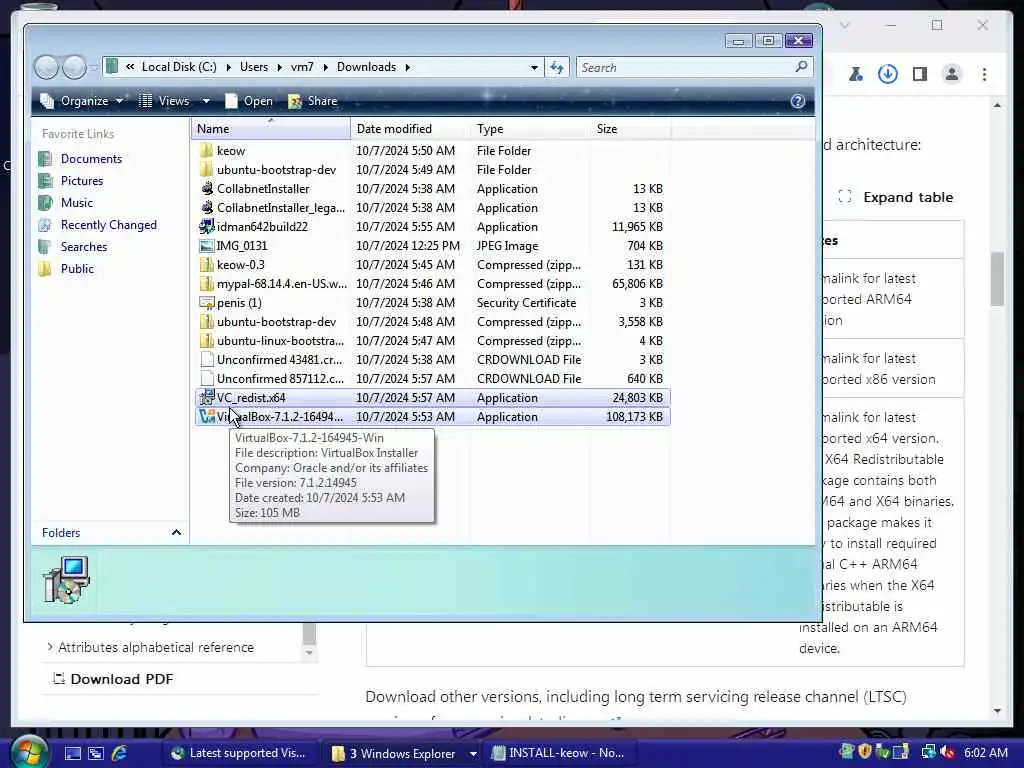This screenshot has height=768, width=1024.
Task: Click Download PDF link in browser page
Action: click(x=113, y=679)
